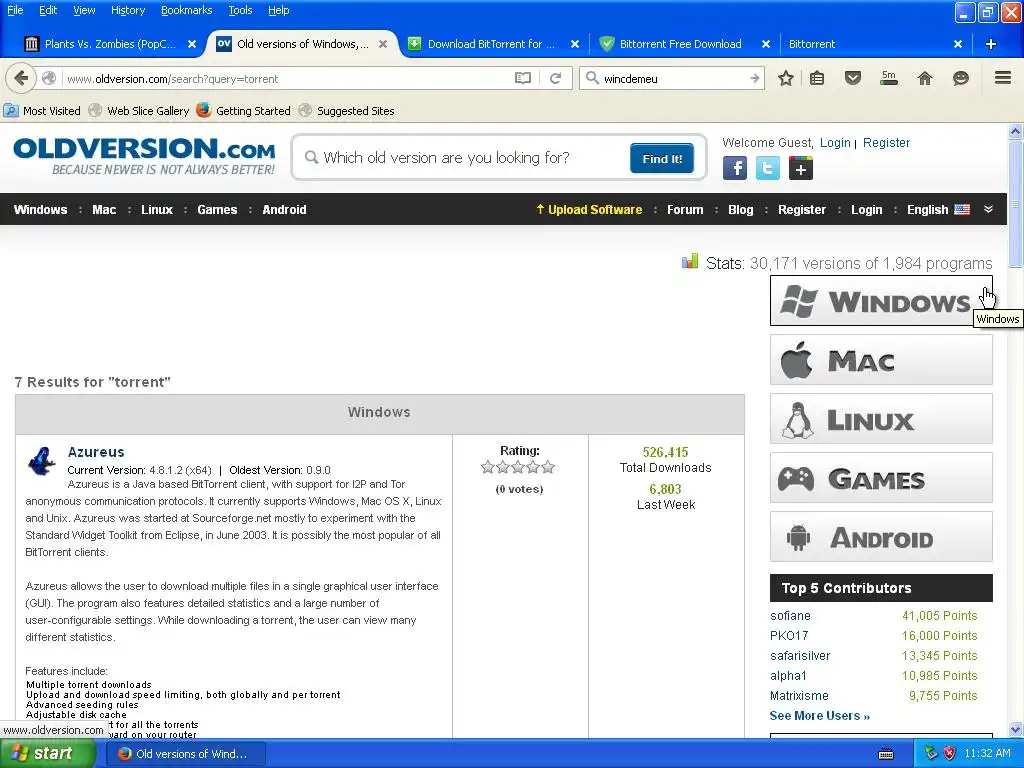Go back using the browser back arrow

(21, 78)
